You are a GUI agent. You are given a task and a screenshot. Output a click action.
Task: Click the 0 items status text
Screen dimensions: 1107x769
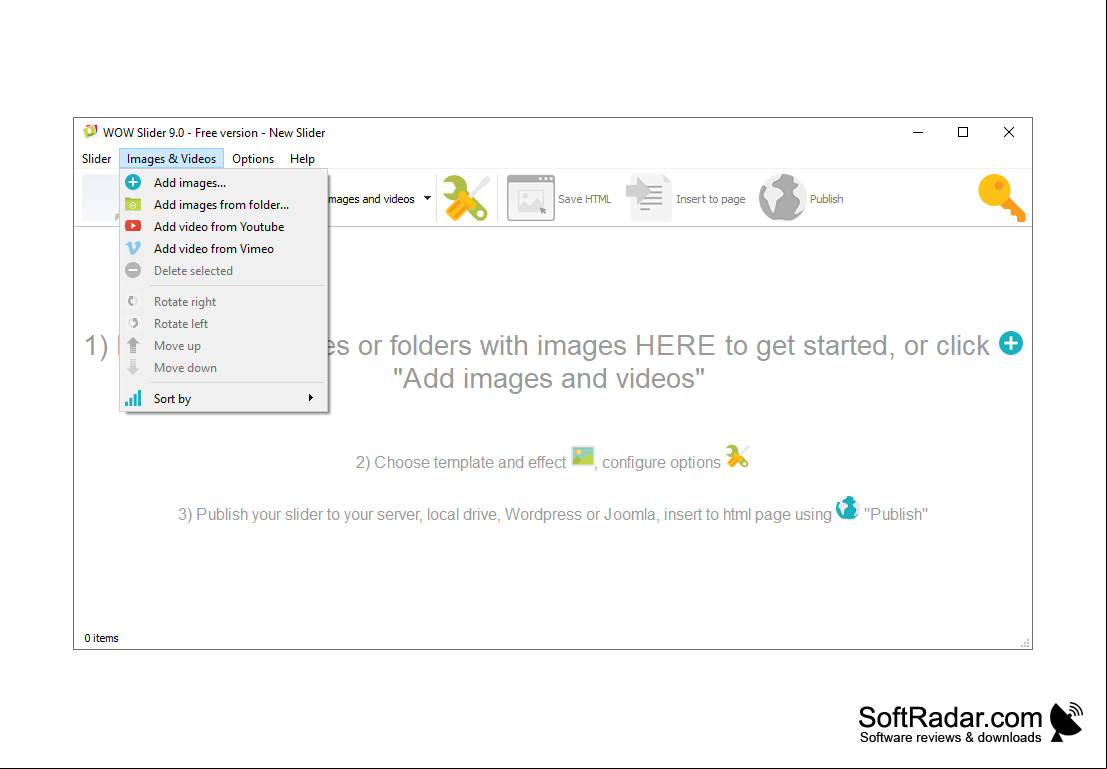coord(102,638)
